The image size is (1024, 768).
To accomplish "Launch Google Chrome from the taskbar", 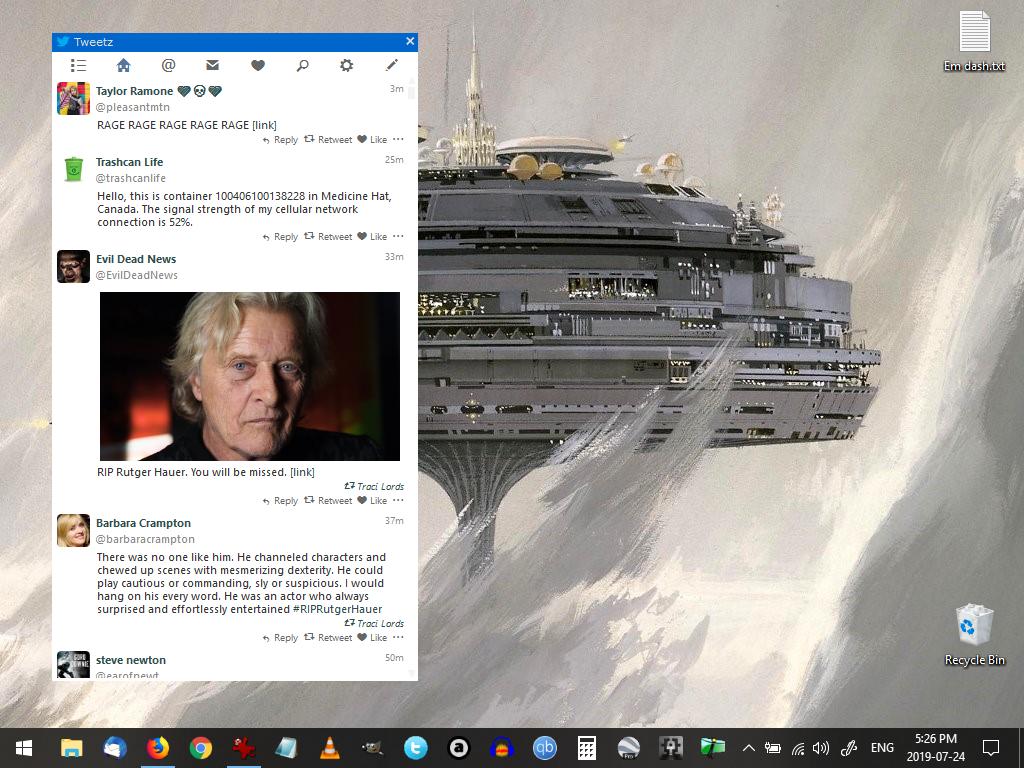I will (201, 748).
